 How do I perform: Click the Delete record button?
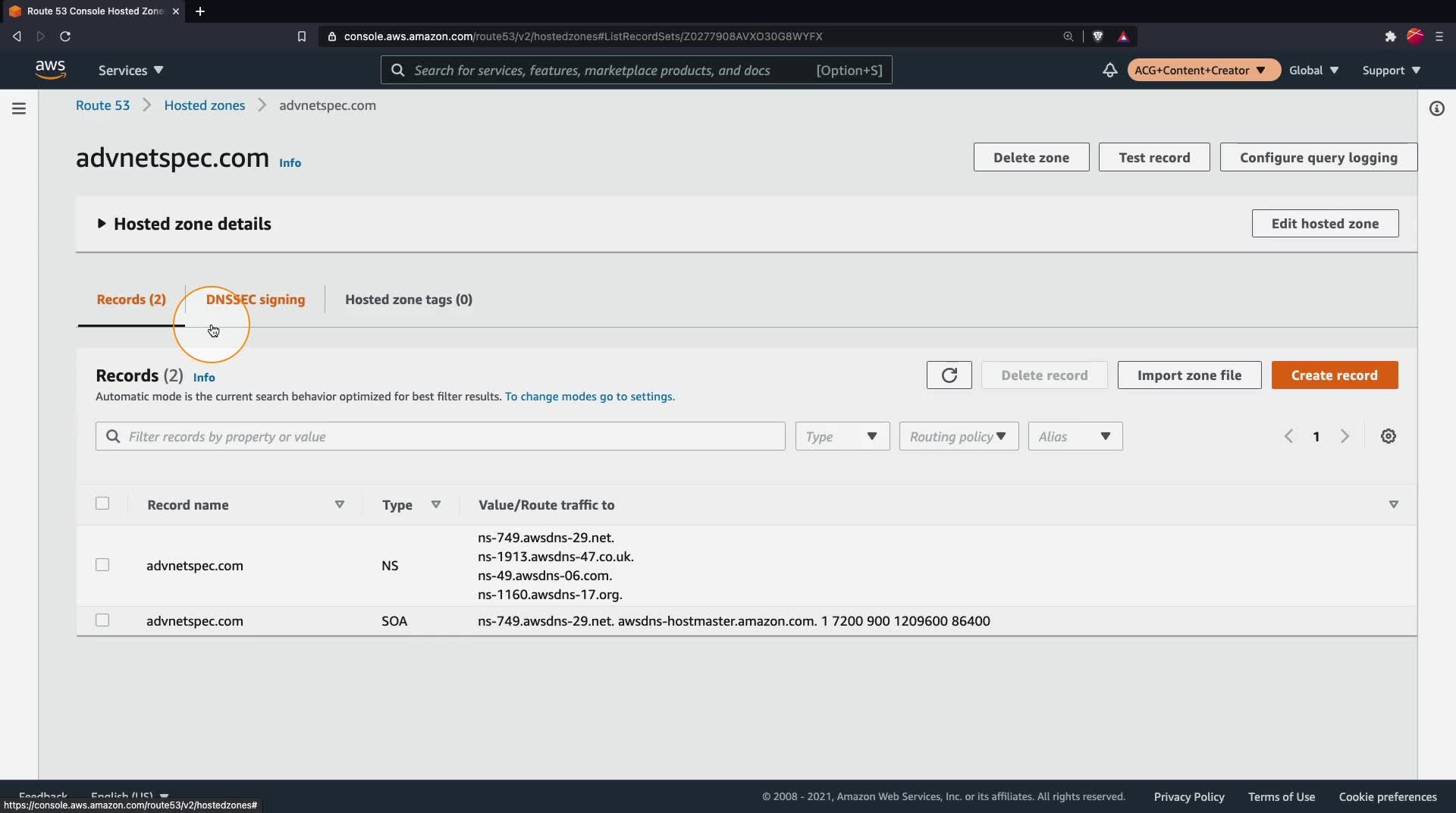coord(1044,375)
